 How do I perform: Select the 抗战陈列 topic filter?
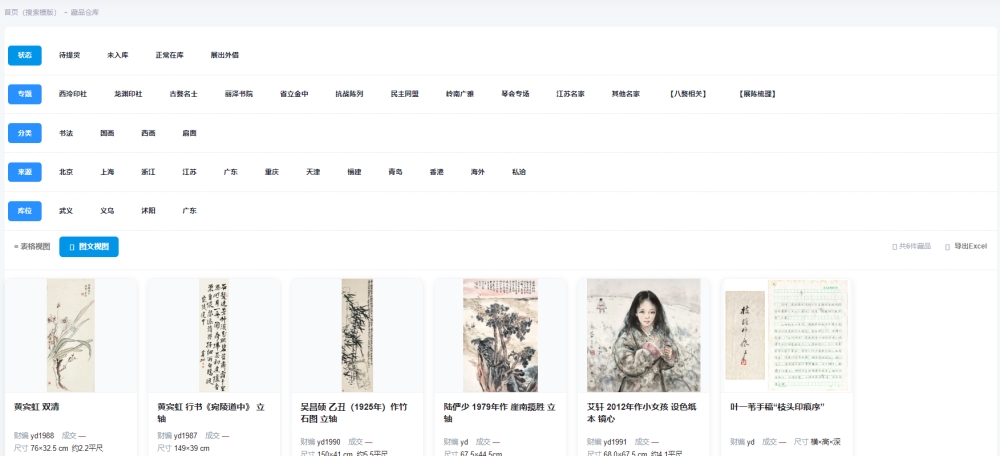click(349, 94)
